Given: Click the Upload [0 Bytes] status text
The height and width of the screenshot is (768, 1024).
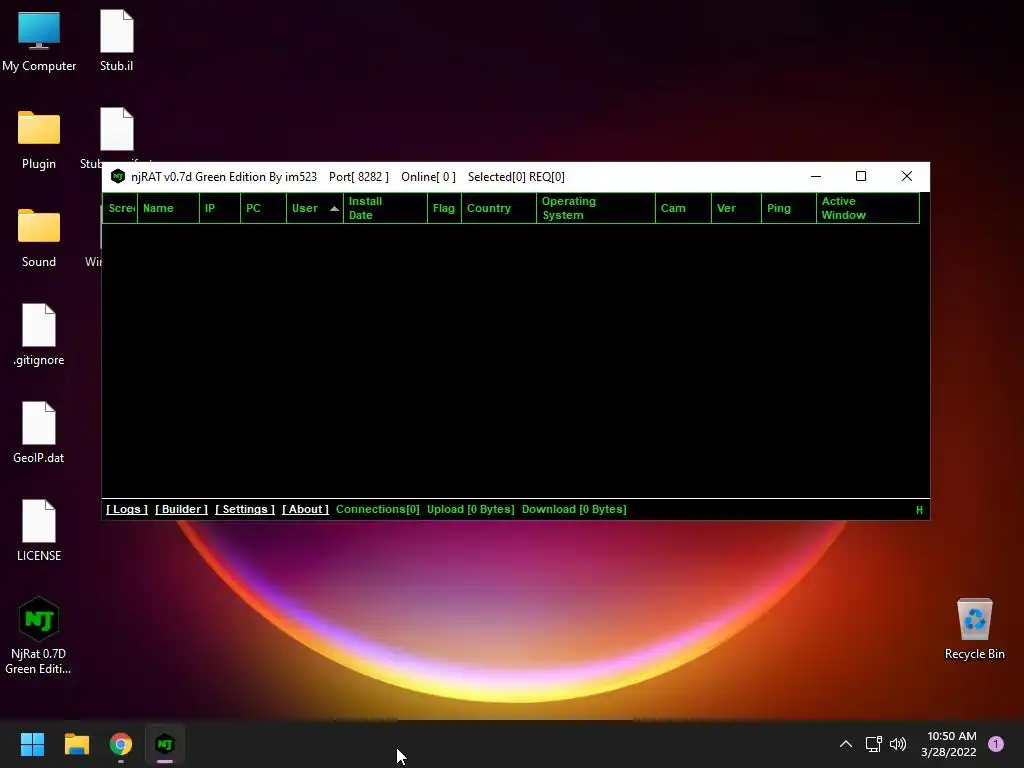Looking at the screenshot, I should point(470,509).
